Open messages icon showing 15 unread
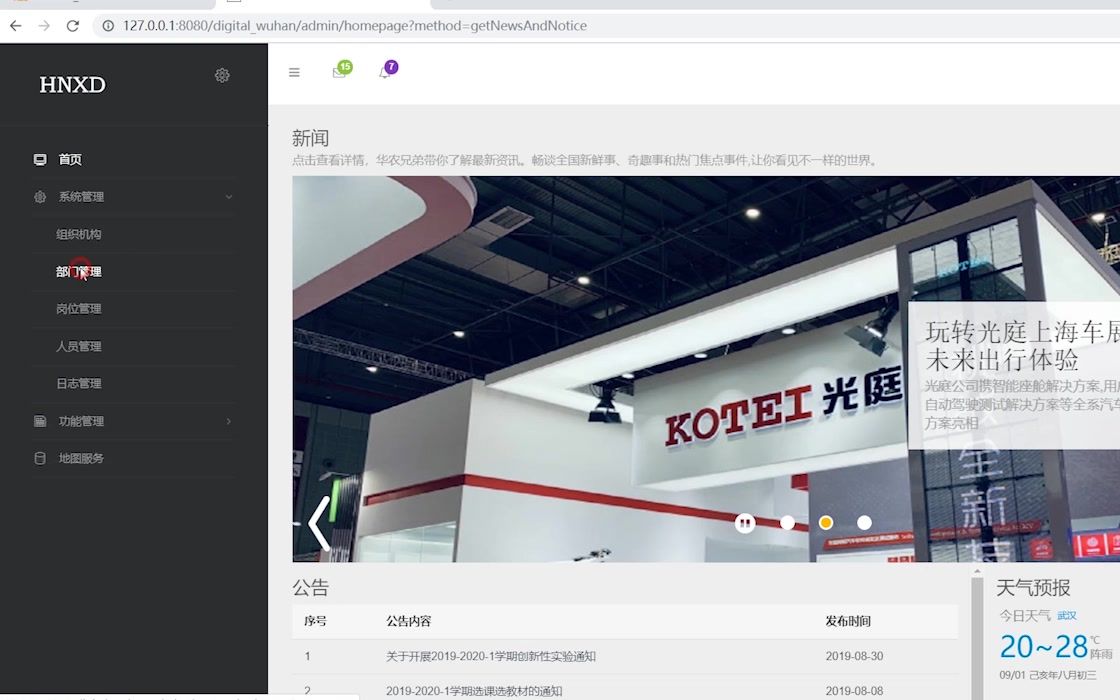 pyautogui.click(x=340, y=72)
